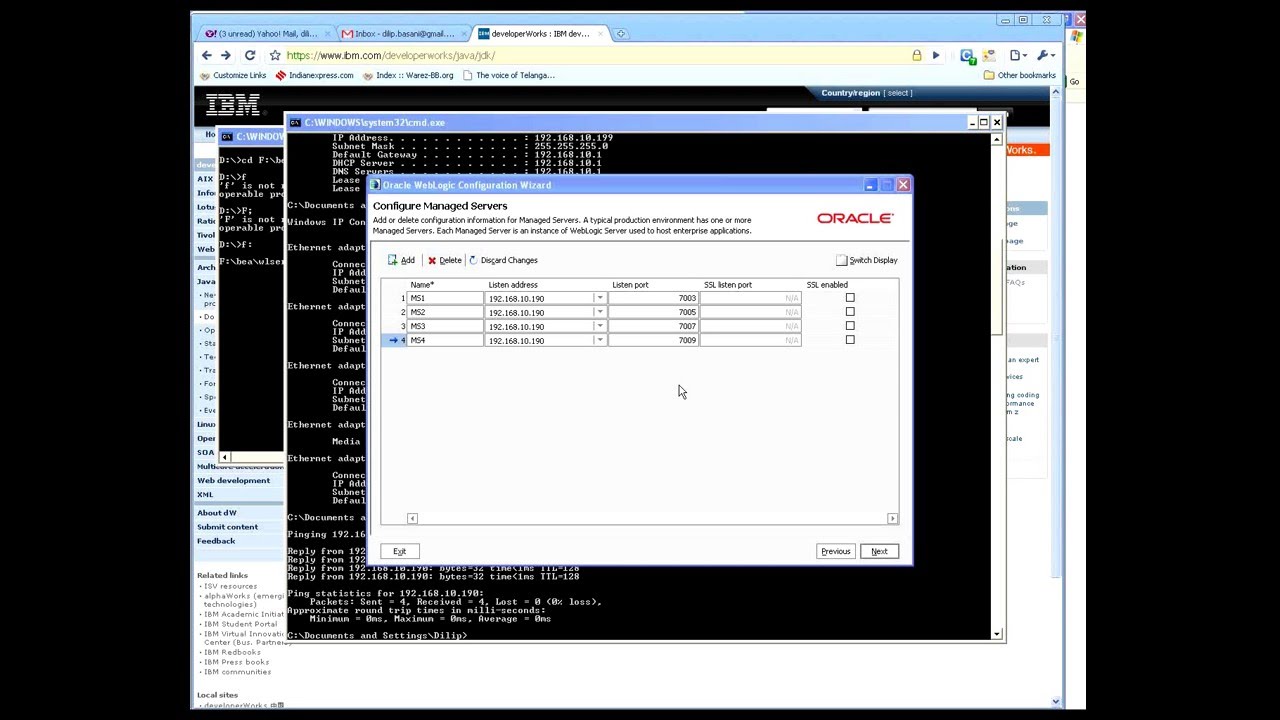Go back with the Previous button

[x=835, y=551]
